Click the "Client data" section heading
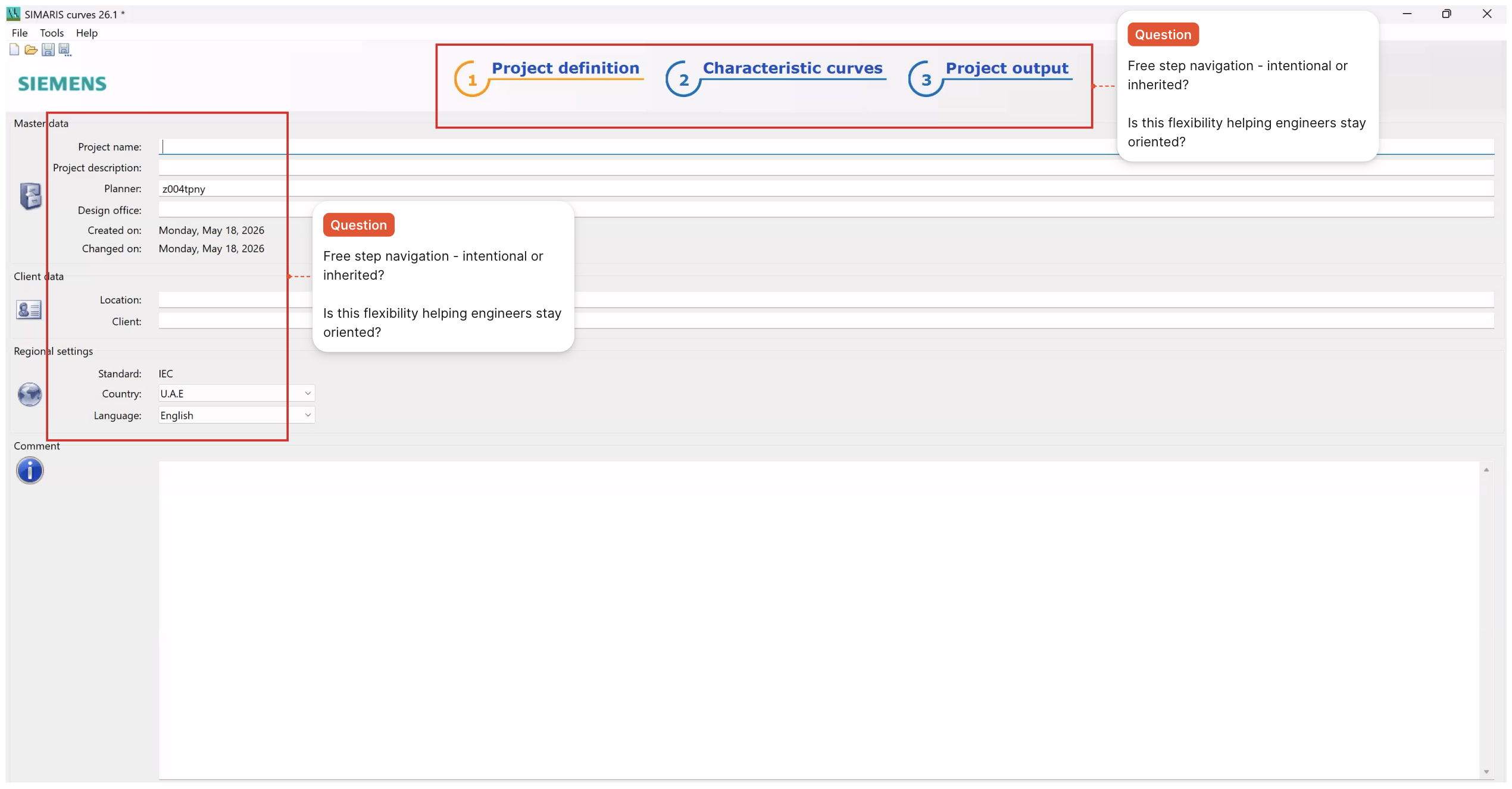 39,276
